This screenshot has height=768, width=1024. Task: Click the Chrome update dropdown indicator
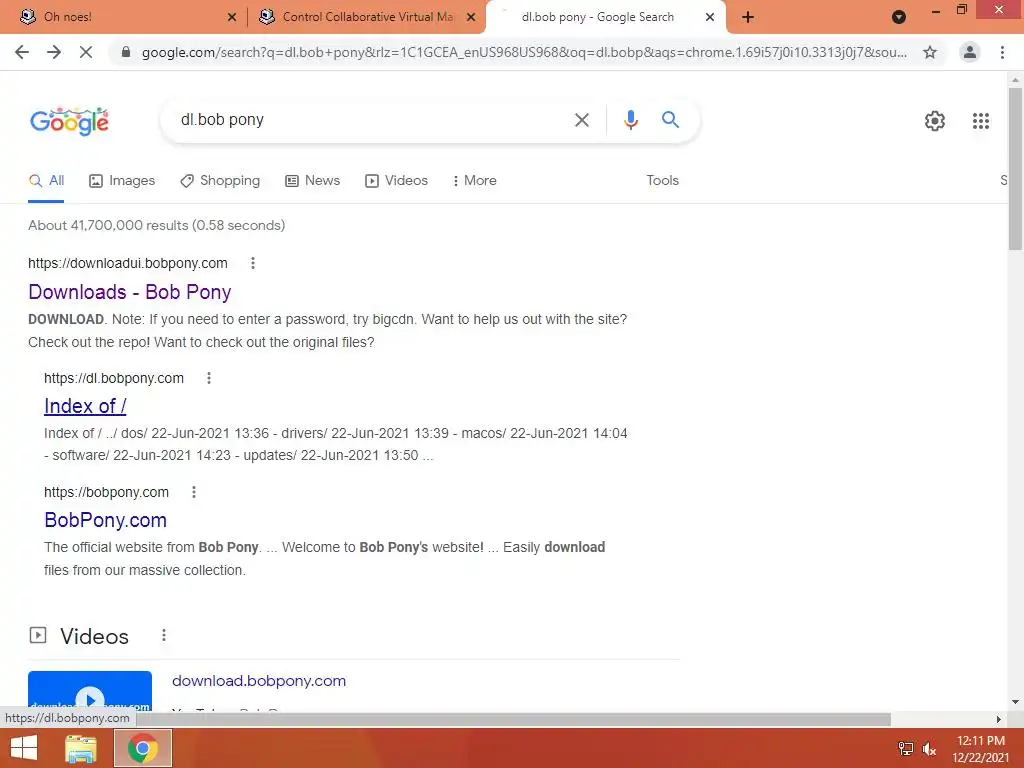click(x=899, y=17)
